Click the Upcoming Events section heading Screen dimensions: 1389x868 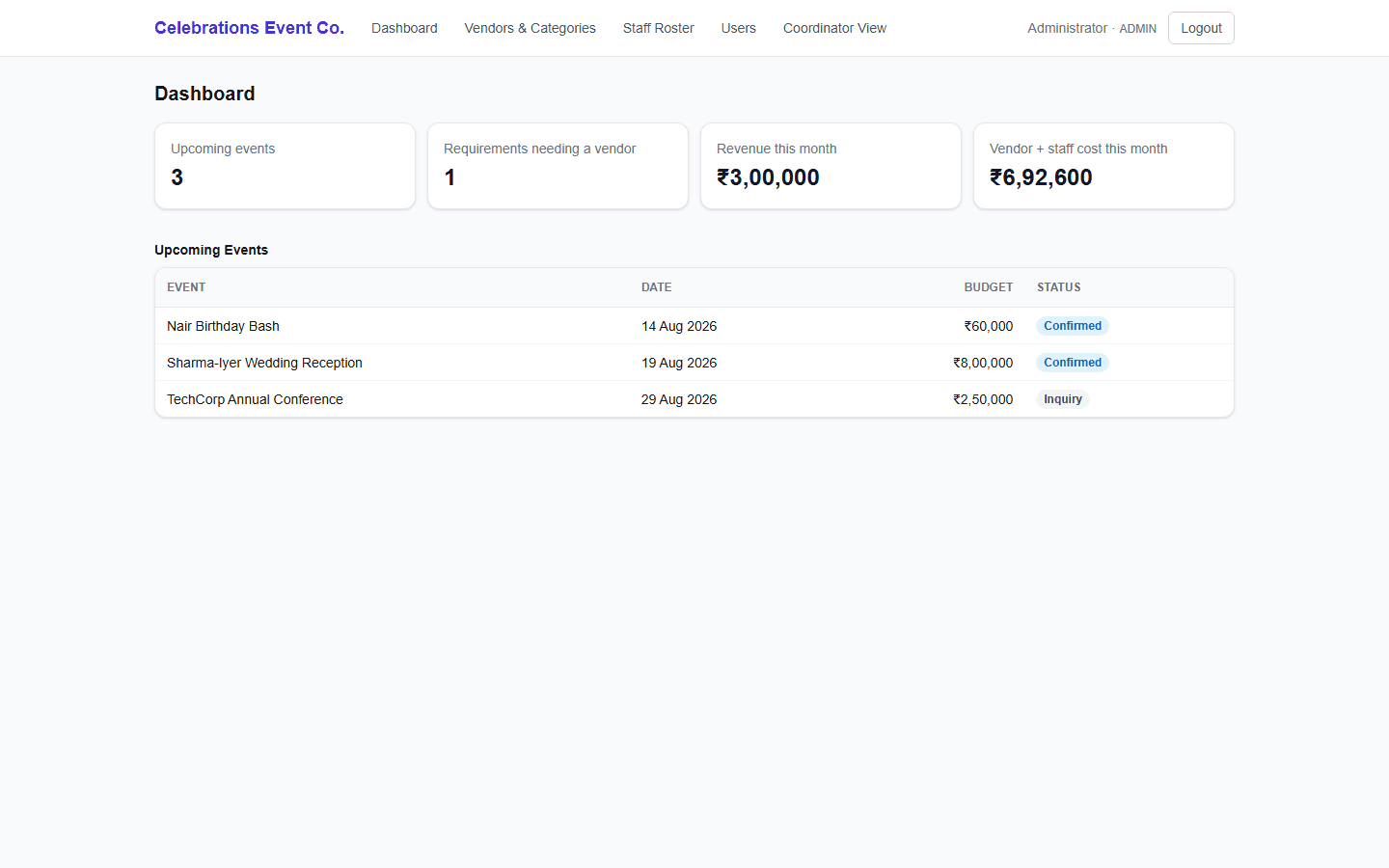(211, 250)
